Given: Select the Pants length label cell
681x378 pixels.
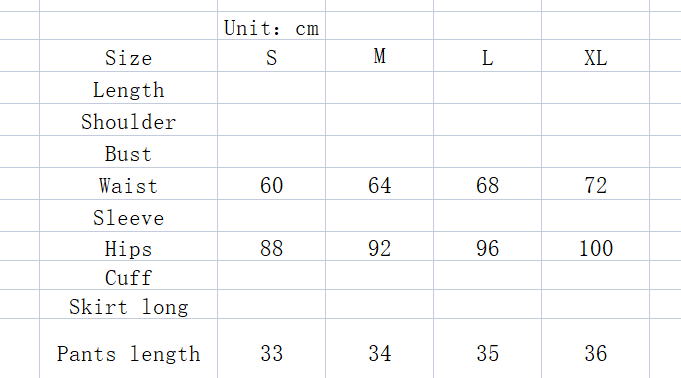Looking at the screenshot, I should click(x=129, y=348).
